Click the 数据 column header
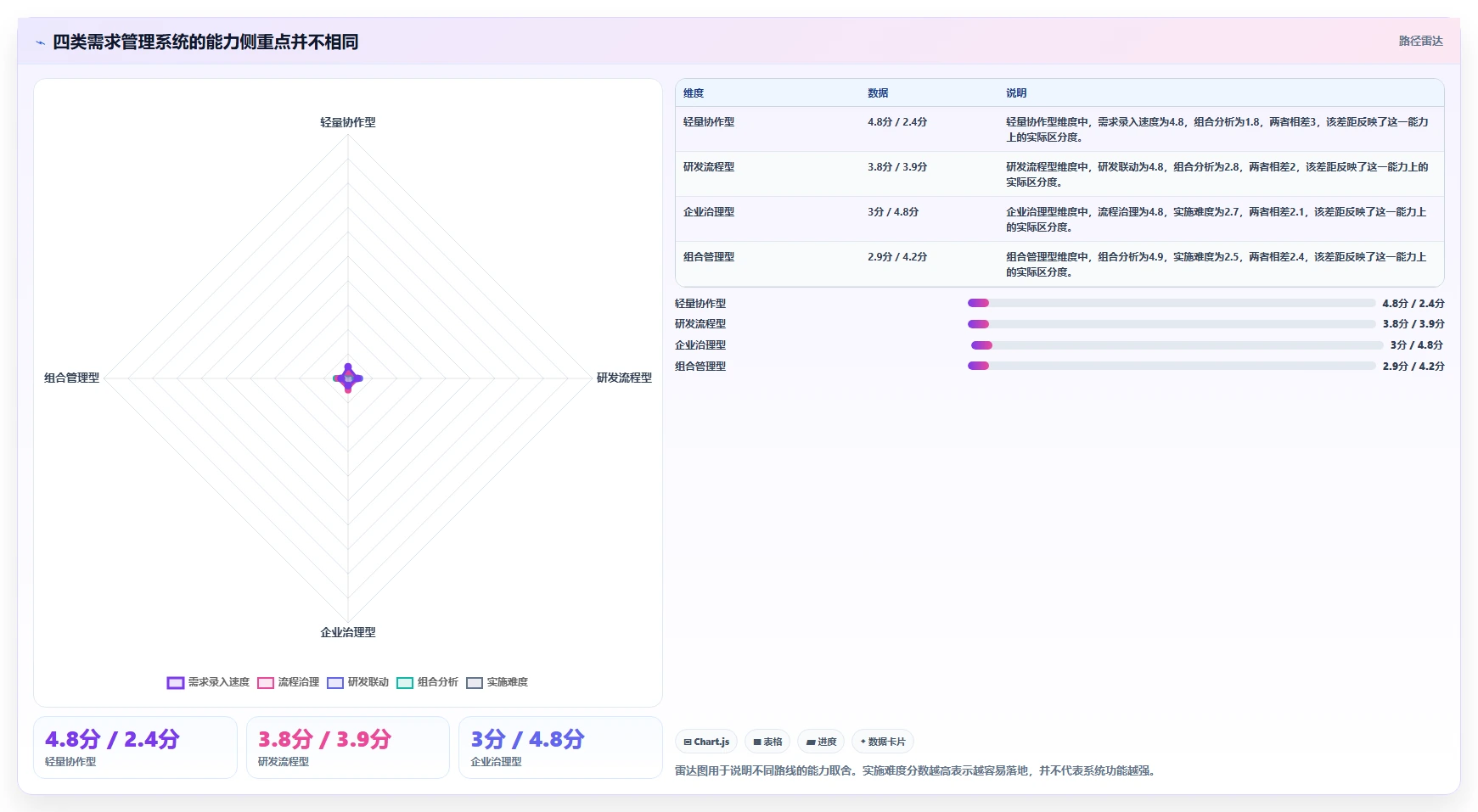This screenshot has width=1478, height=812. point(878,93)
